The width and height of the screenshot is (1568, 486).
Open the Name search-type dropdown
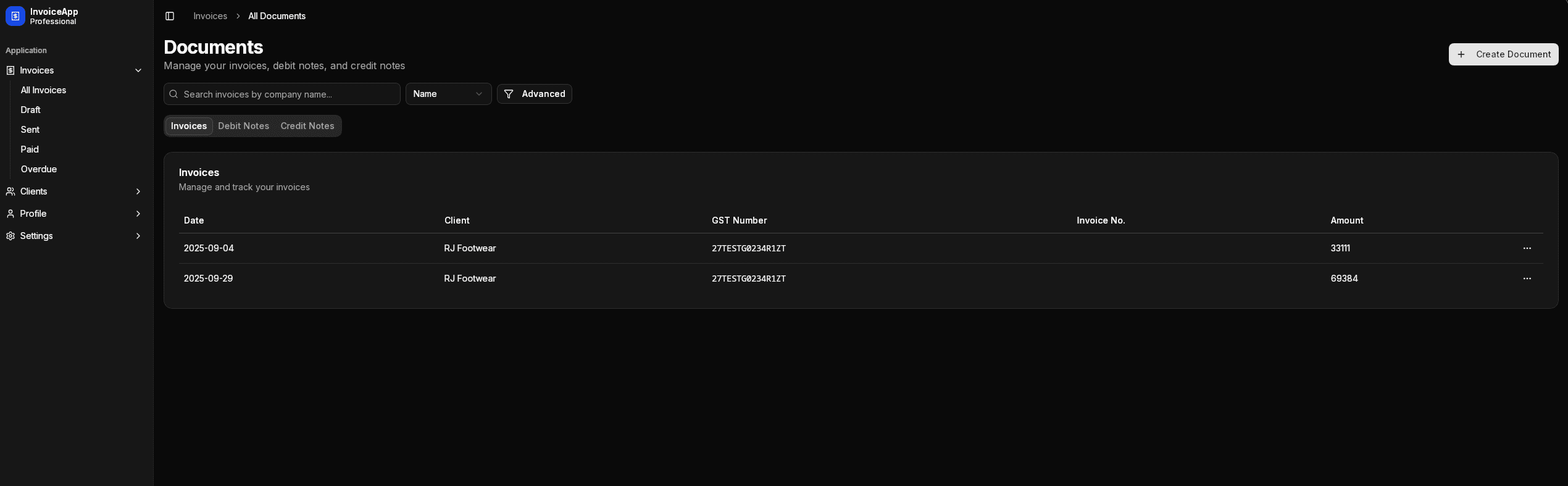pyautogui.click(x=448, y=94)
